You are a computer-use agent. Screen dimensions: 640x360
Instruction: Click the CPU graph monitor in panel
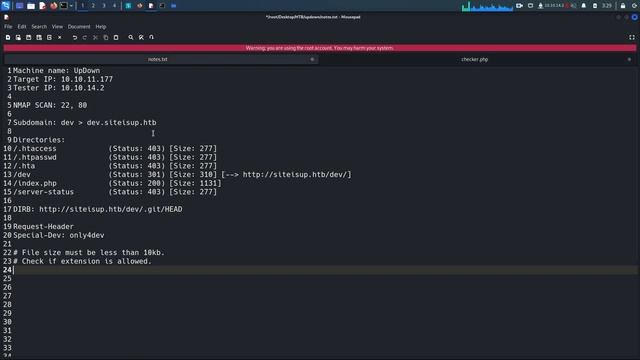click(x=487, y=6)
